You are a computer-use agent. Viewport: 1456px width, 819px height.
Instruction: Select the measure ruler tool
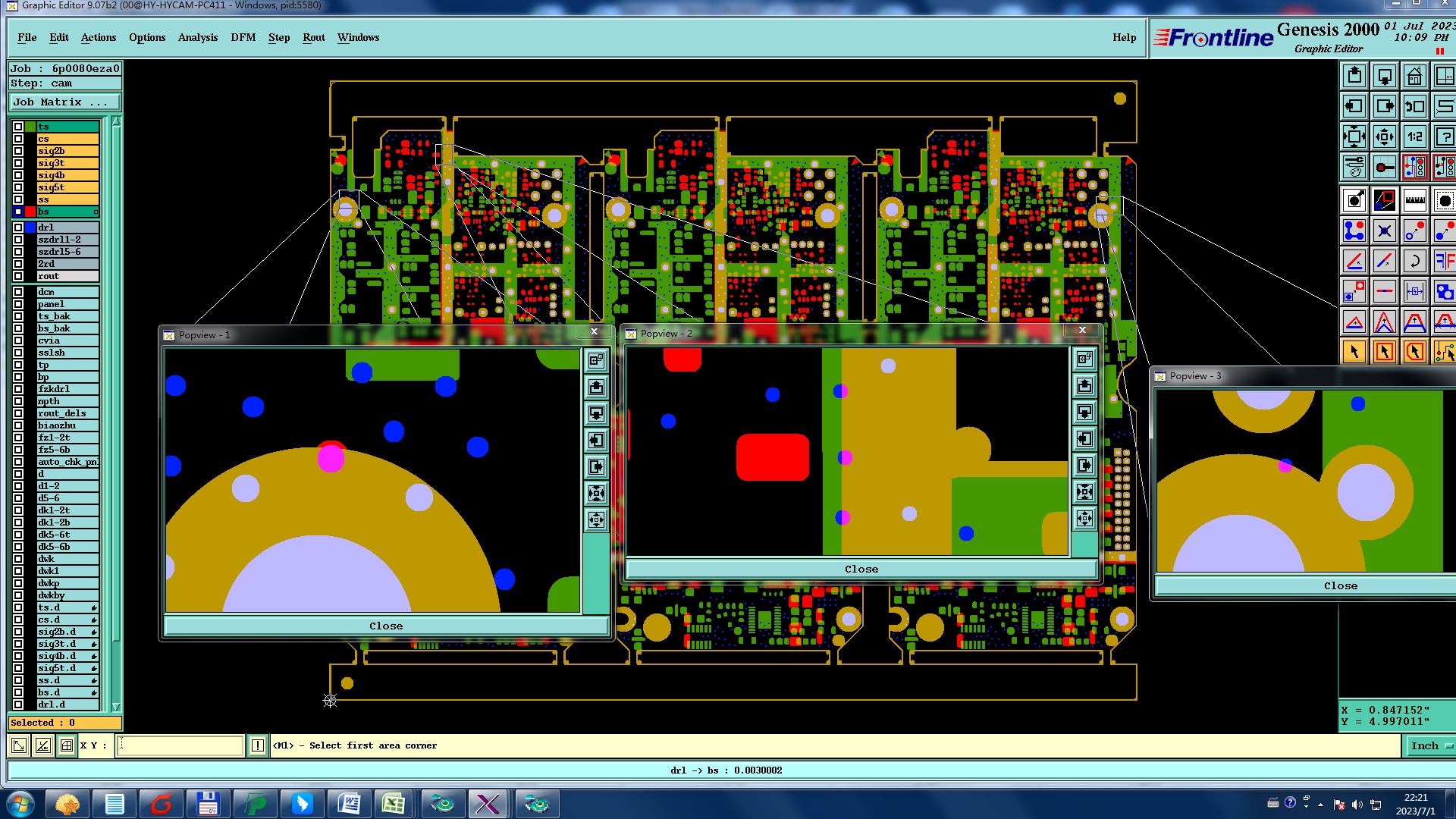[x=1414, y=201]
